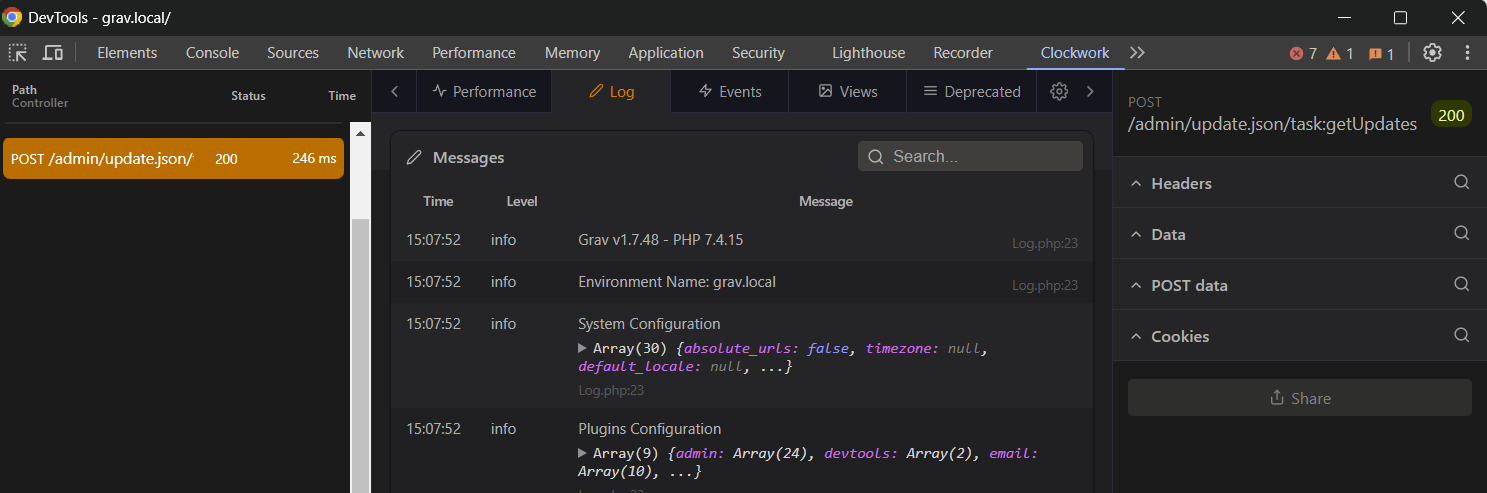Open Clockwork Performance section tab
The image size is (1487, 493).
(484, 91)
